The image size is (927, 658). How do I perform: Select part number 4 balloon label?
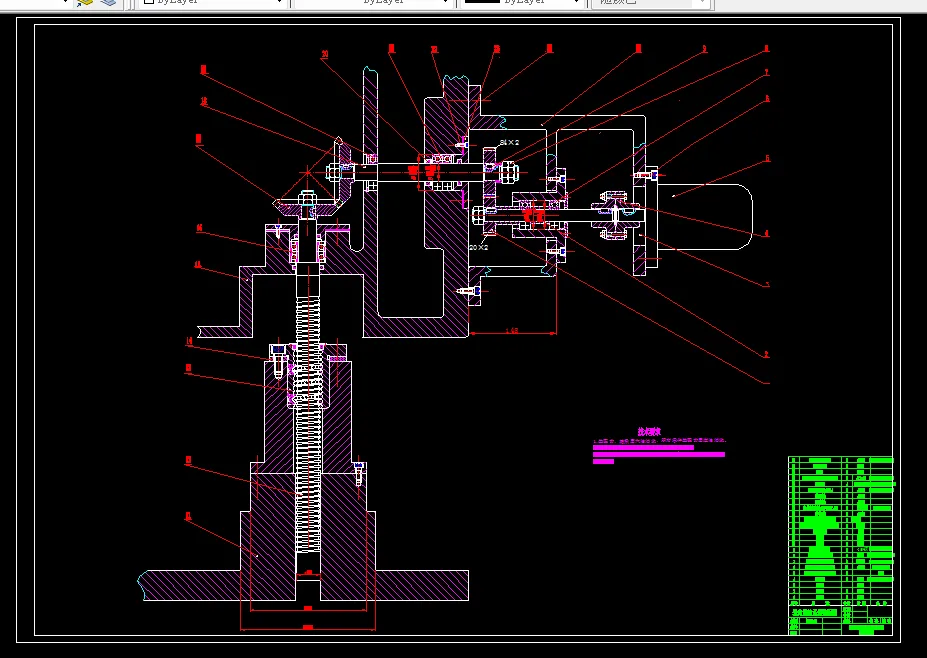pos(767,234)
